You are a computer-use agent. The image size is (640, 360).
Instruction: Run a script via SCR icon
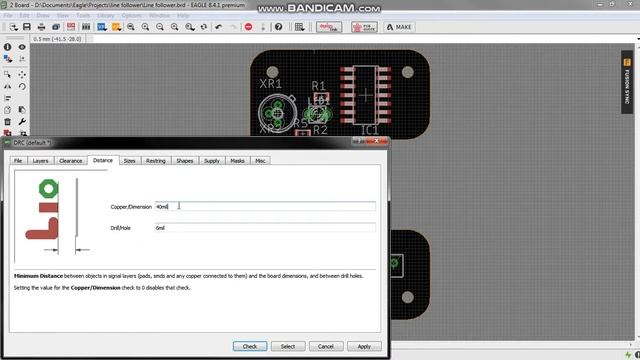coord(102,27)
